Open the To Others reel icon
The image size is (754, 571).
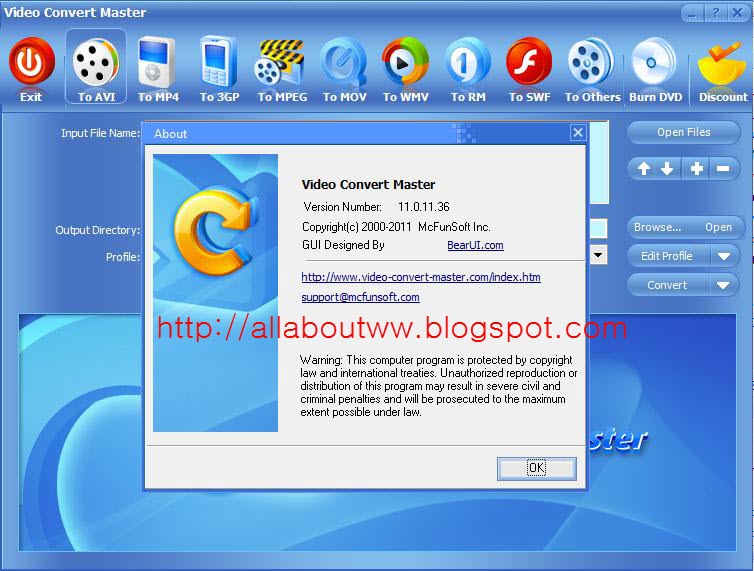click(591, 63)
